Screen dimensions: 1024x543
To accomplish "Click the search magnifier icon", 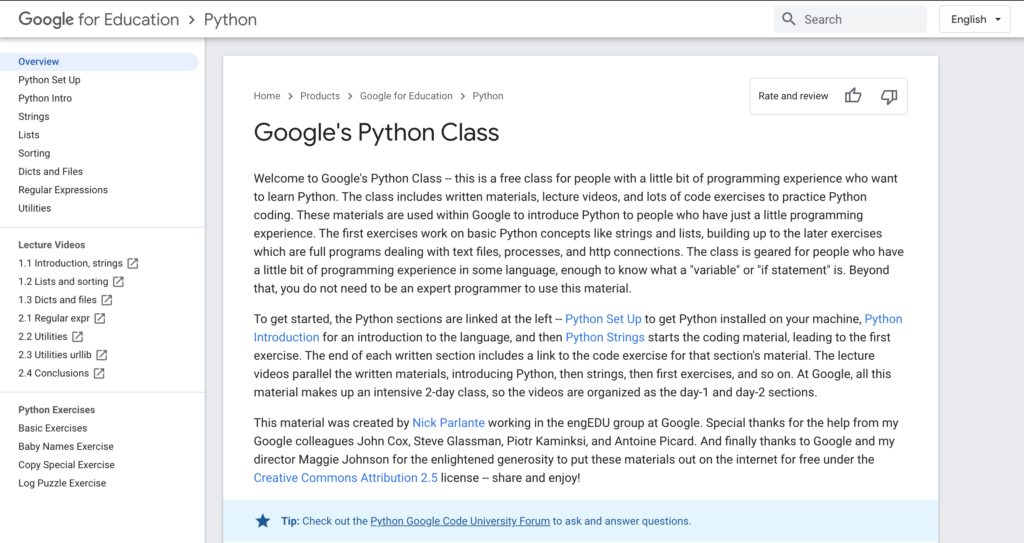I will (789, 19).
